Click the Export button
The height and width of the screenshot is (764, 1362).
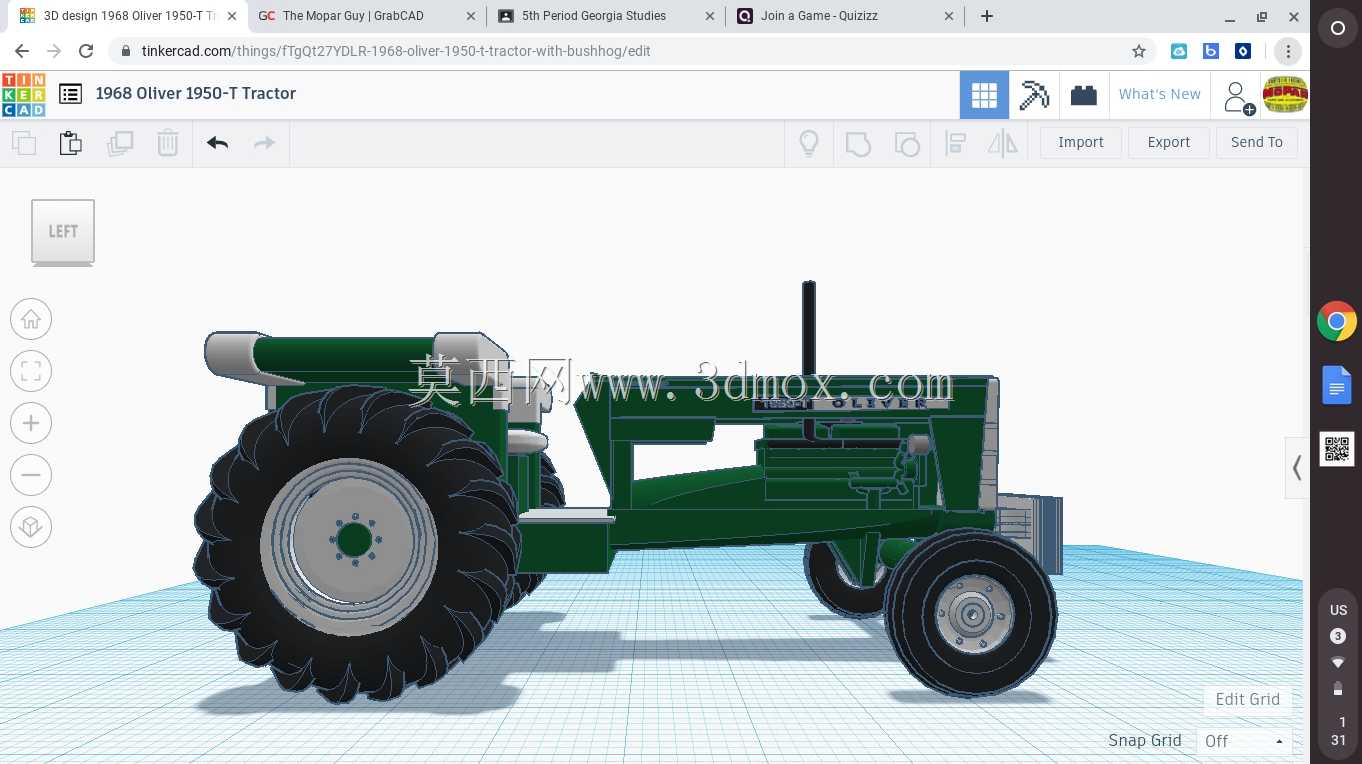[1168, 142]
